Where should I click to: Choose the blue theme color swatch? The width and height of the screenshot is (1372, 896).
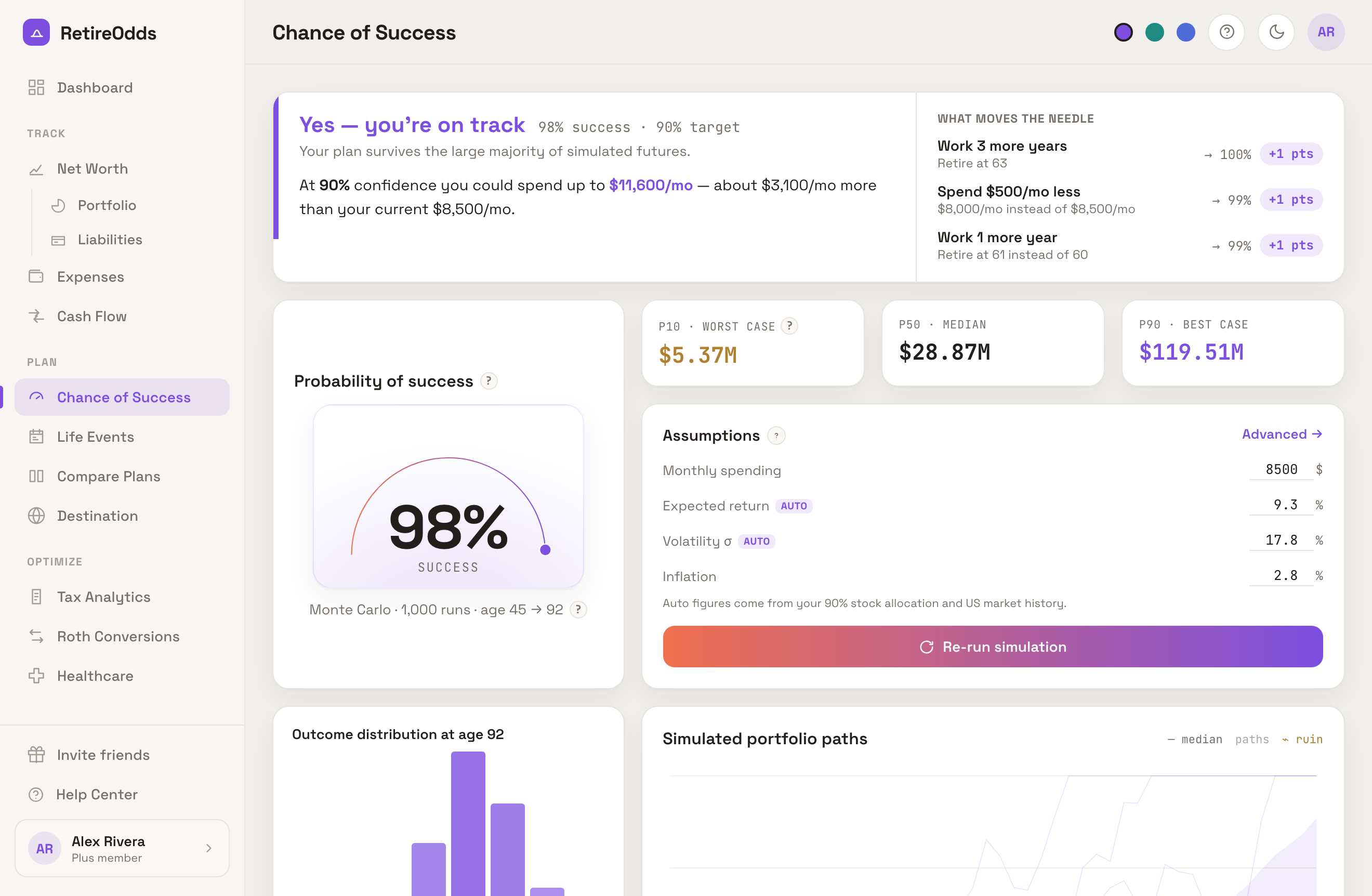pos(1185,32)
